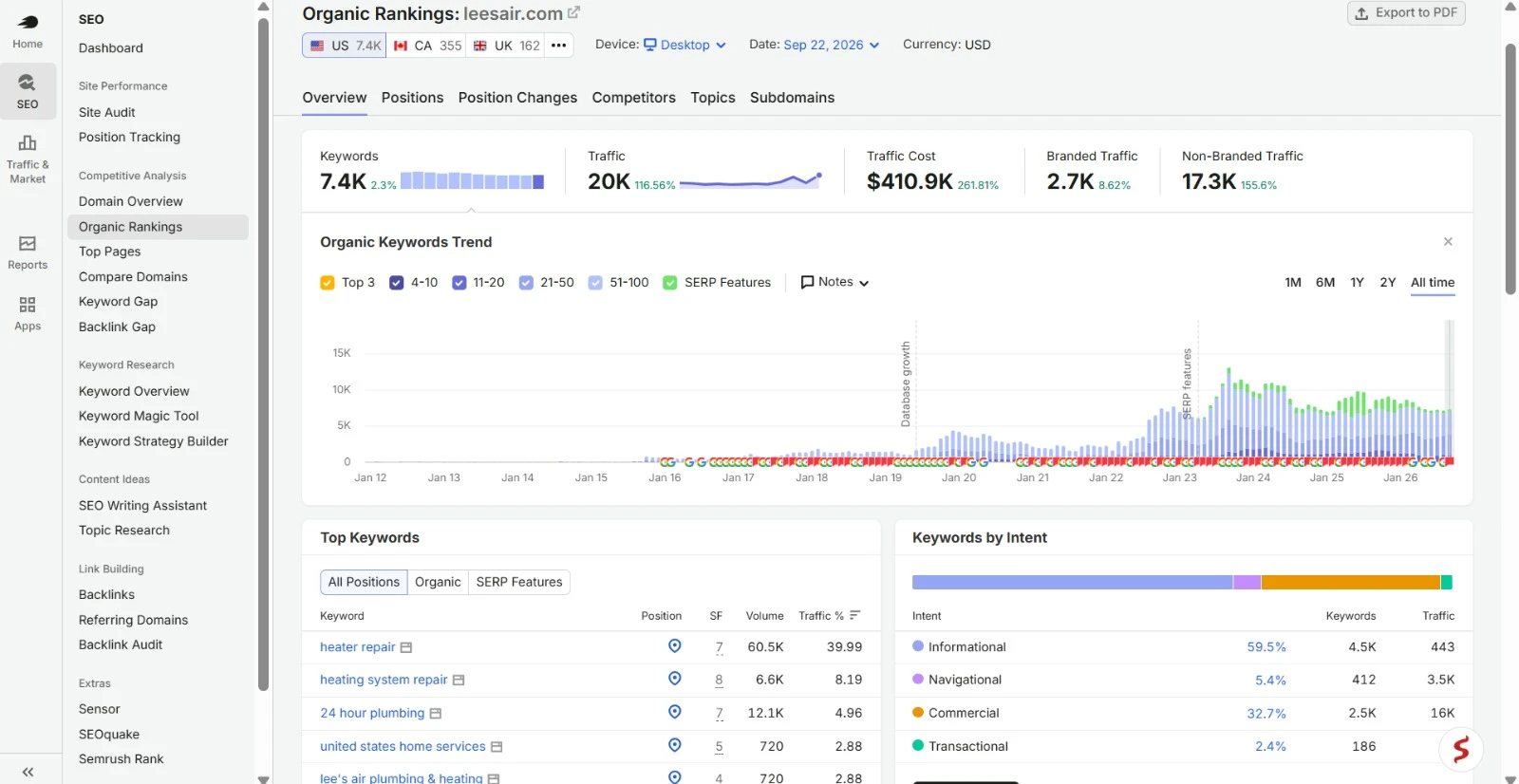Click the Commercial orange segment of intent bar
Image resolution: width=1519 pixels, height=784 pixels.
(1350, 582)
